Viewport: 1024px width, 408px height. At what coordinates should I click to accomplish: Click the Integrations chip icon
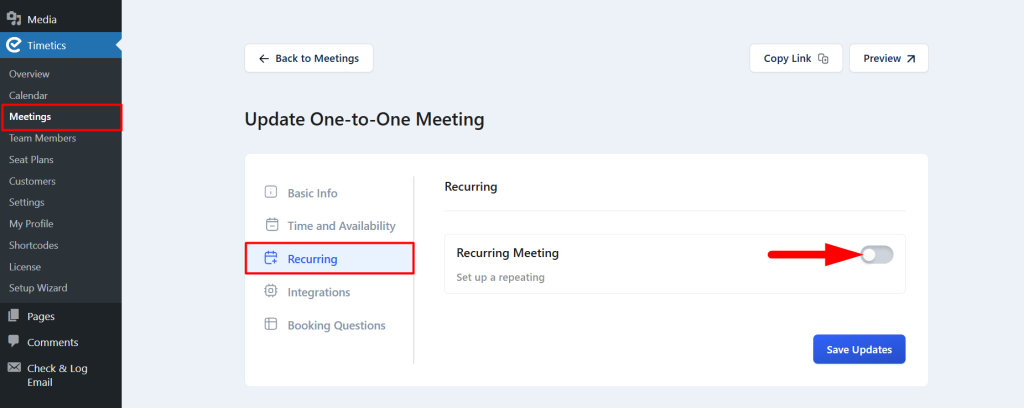(271, 292)
